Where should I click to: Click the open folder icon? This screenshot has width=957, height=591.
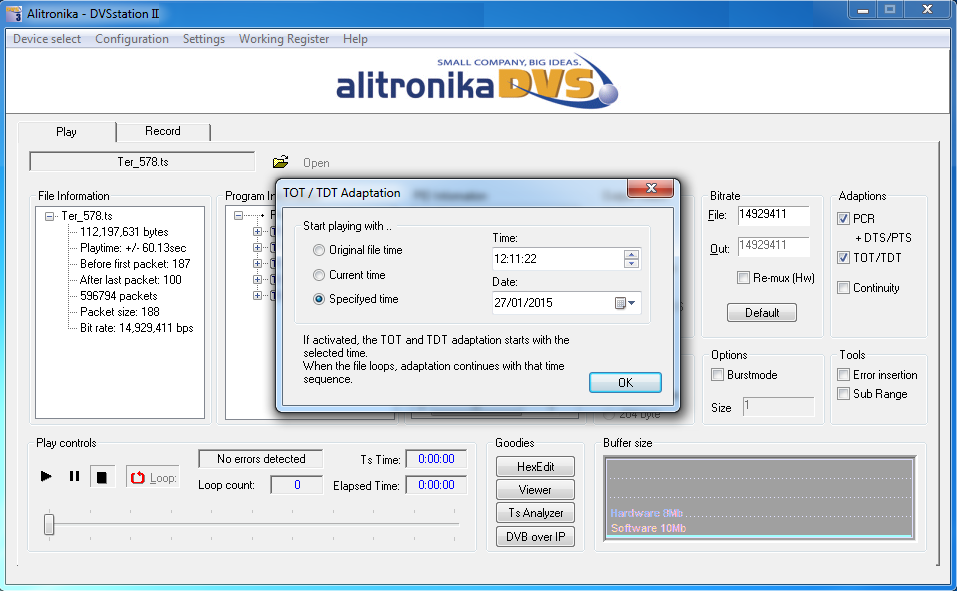(281, 162)
